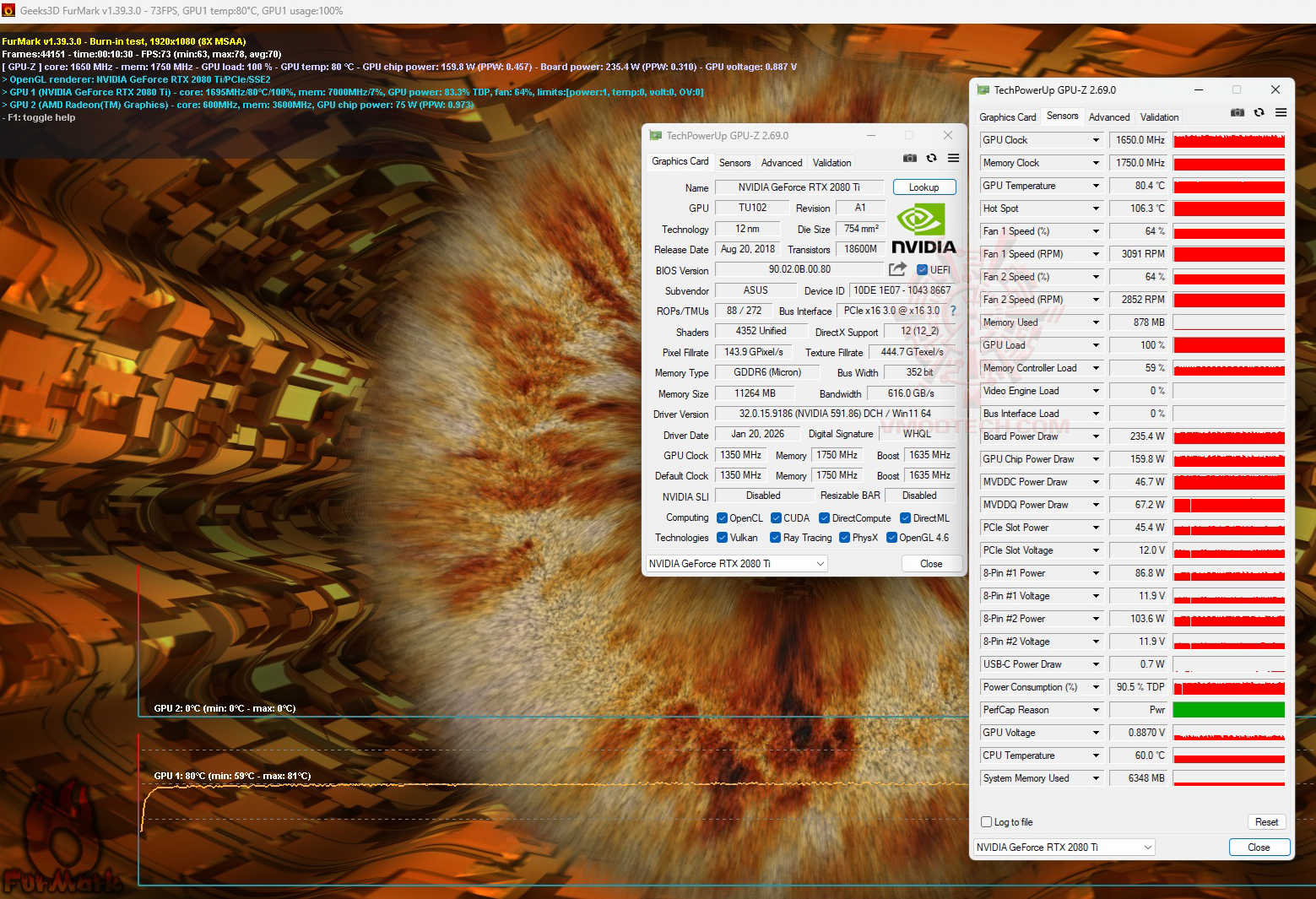This screenshot has height=899, width=1316.
Task: Open the PerfCap Reason dropdown
Action: 1096,710
